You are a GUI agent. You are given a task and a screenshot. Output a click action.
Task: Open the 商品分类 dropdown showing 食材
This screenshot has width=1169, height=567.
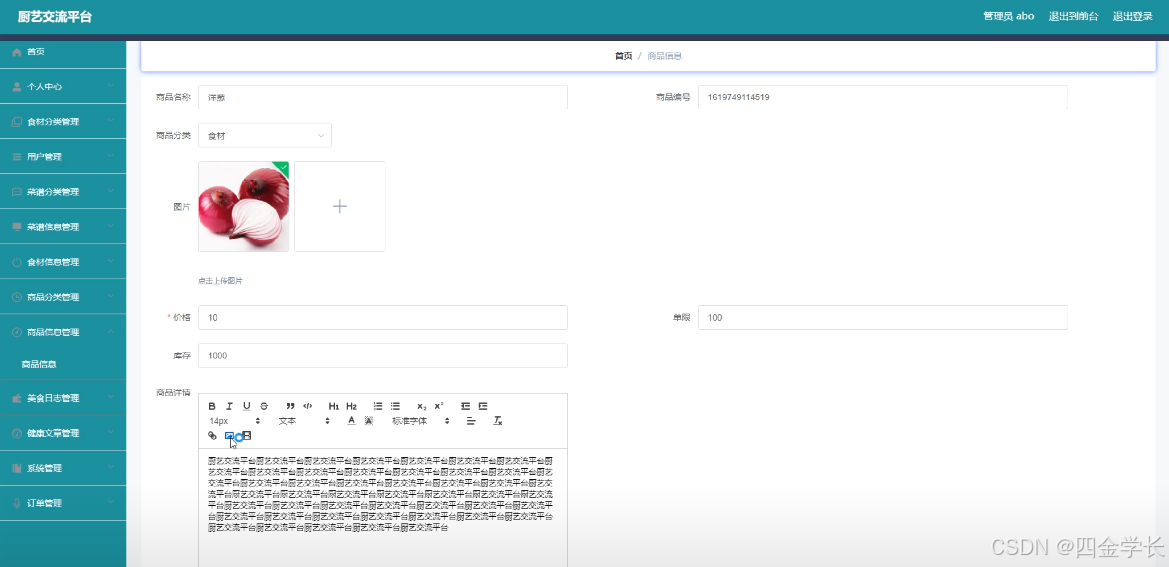point(265,136)
